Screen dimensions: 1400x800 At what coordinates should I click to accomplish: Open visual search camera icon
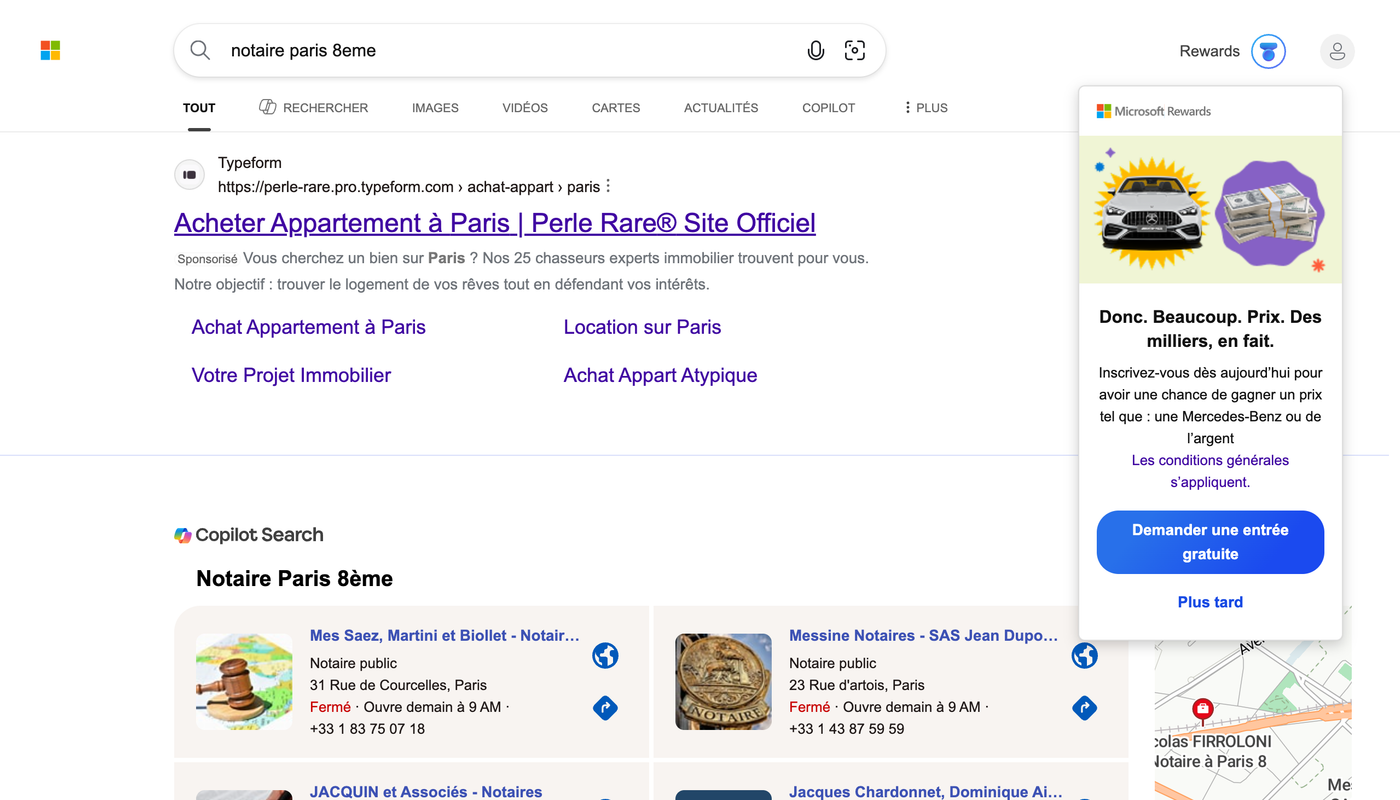click(x=855, y=50)
